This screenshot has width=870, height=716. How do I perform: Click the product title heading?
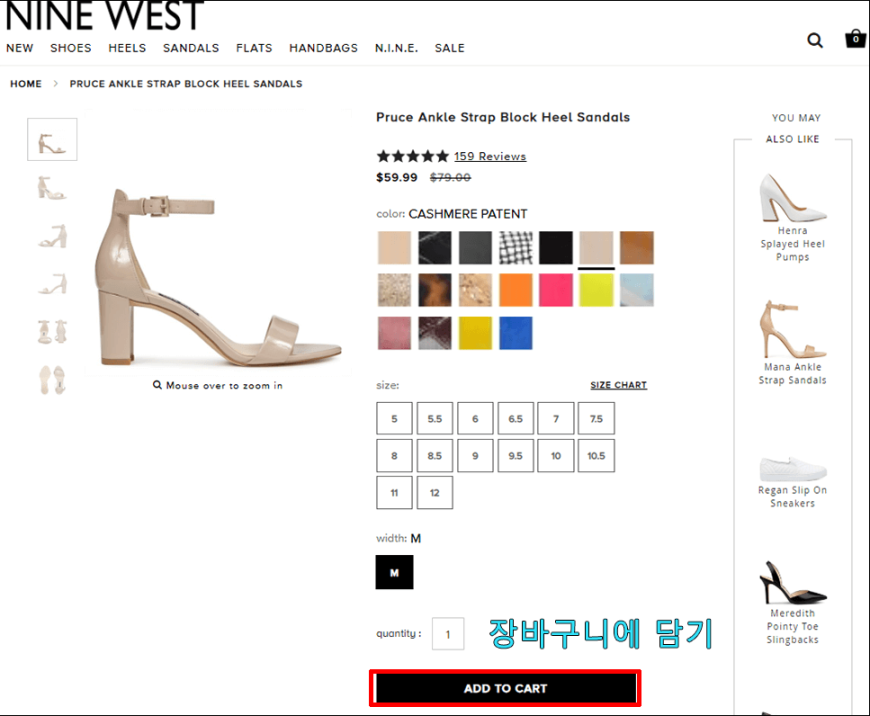(503, 118)
